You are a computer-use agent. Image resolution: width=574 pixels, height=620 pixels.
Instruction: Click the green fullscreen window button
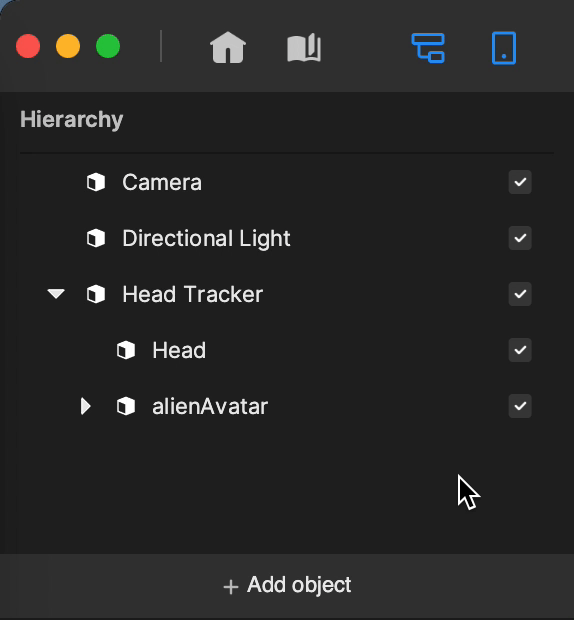(108, 46)
